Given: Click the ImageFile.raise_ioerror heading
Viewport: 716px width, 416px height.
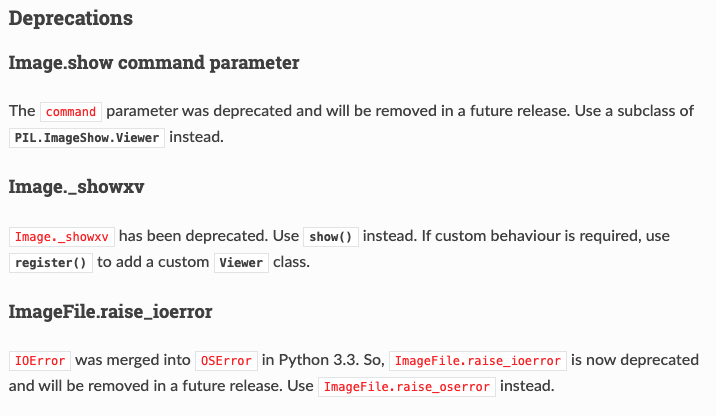Looking at the screenshot, I should pos(111,311).
